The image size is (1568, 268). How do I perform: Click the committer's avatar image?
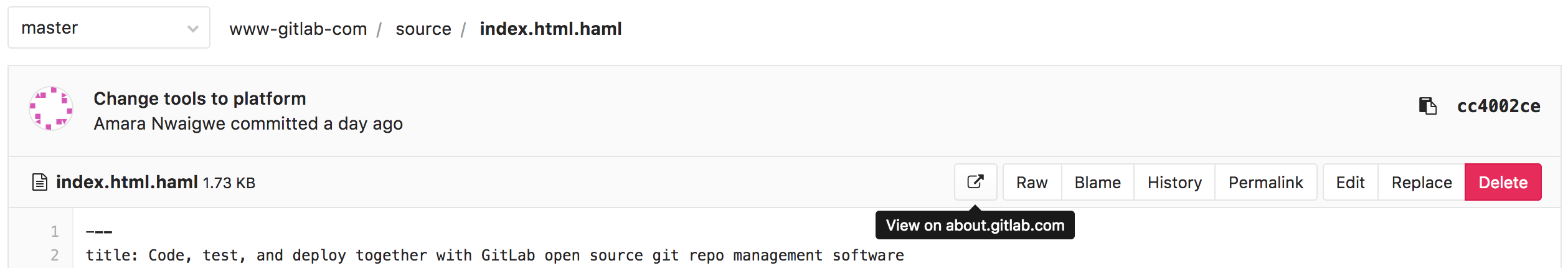tap(51, 108)
